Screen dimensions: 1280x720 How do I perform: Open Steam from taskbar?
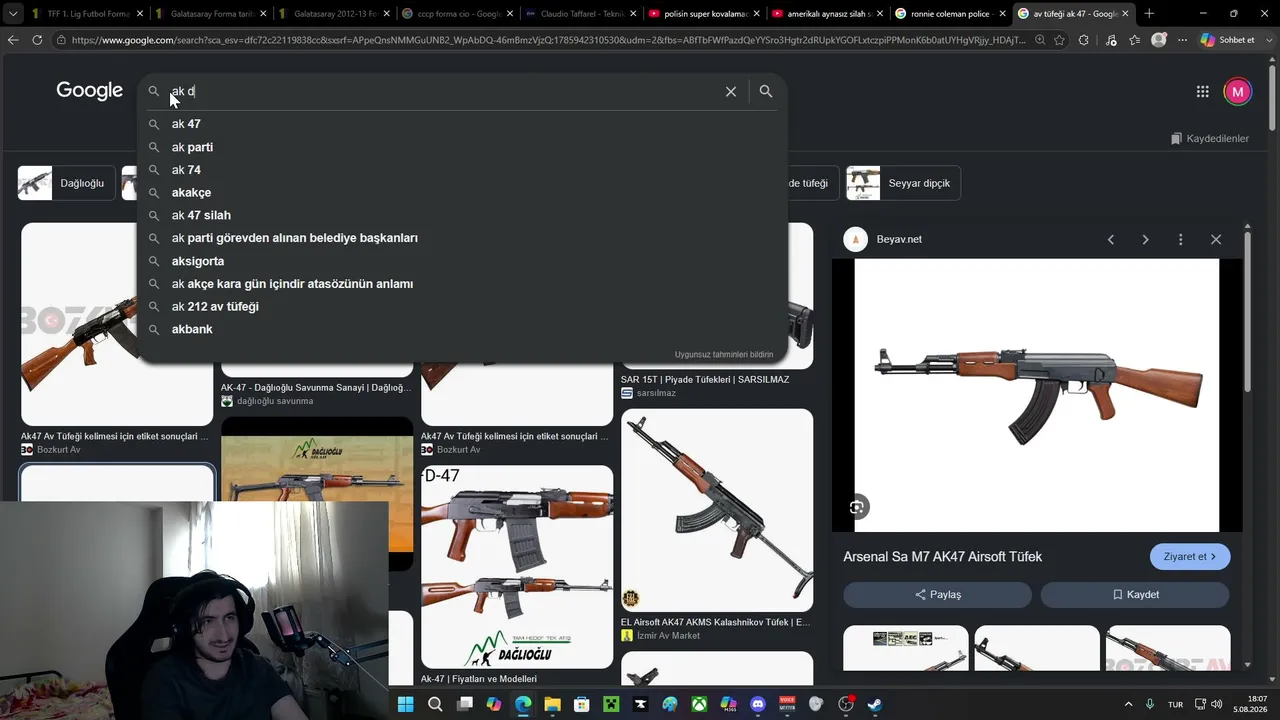point(875,704)
